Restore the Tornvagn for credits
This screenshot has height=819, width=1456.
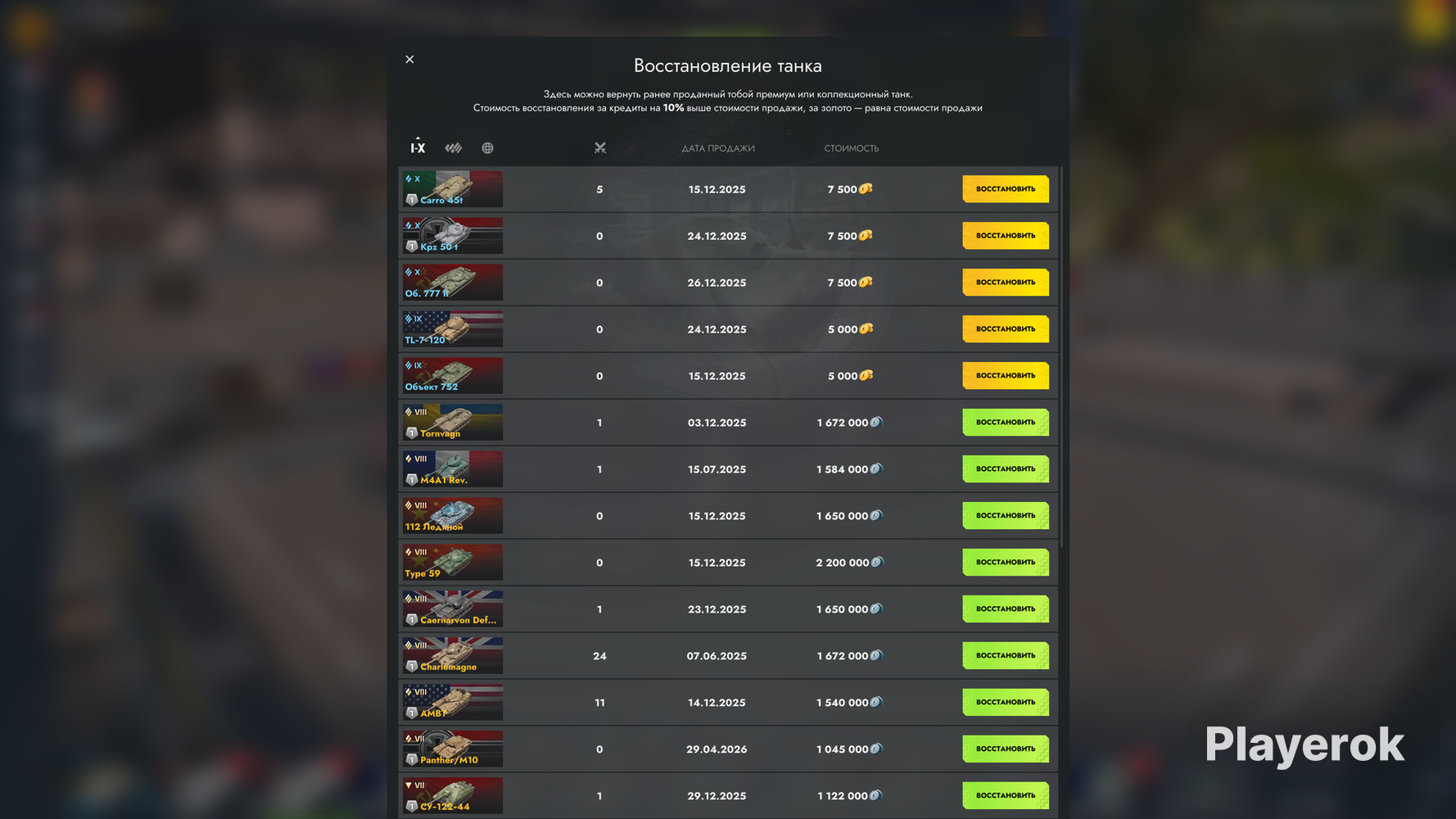1006,423
